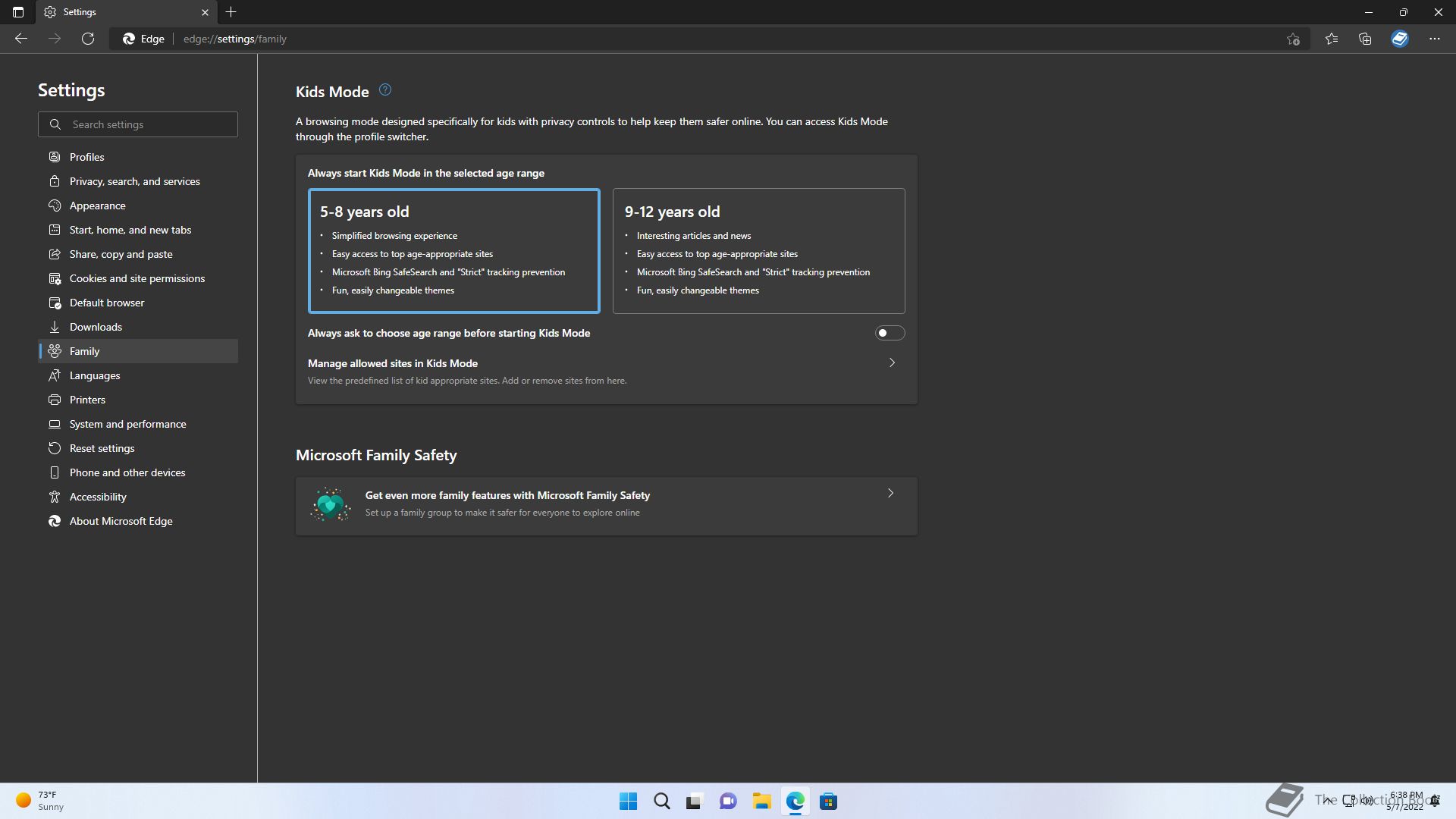Open the Favorites list icon
1456x819 pixels.
[x=1332, y=39]
